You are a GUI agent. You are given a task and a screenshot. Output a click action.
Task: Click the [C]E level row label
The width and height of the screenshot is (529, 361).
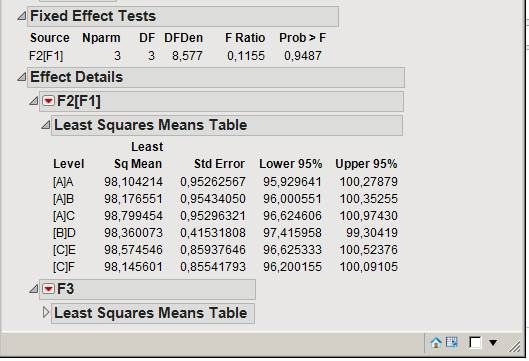(x=64, y=250)
